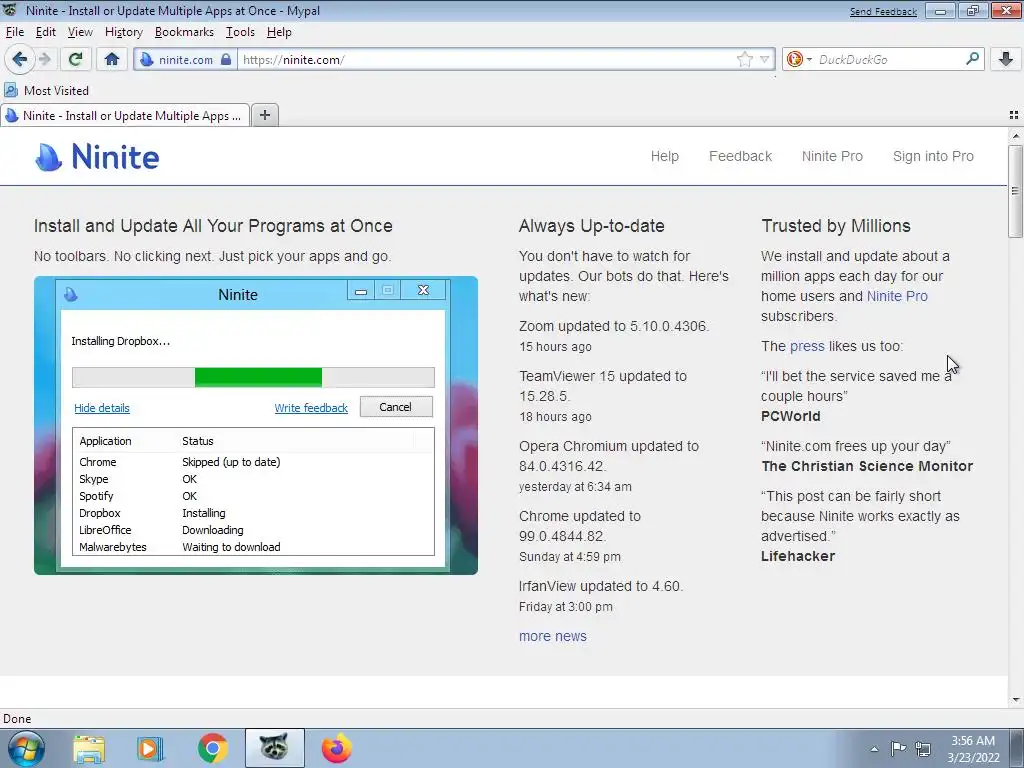The image size is (1024, 768).
Task: Open Google Chrome from the taskbar
Action: (212, 748)
